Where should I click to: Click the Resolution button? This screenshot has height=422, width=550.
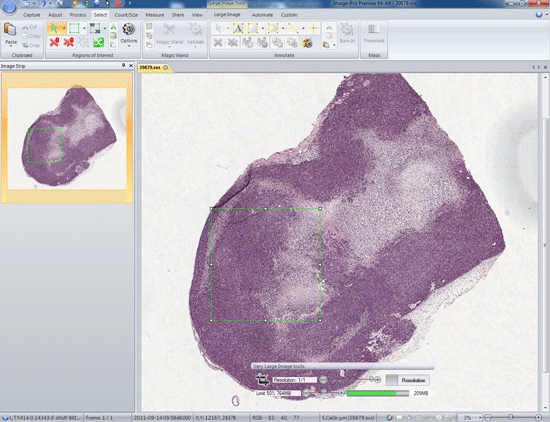pos(408,380)
